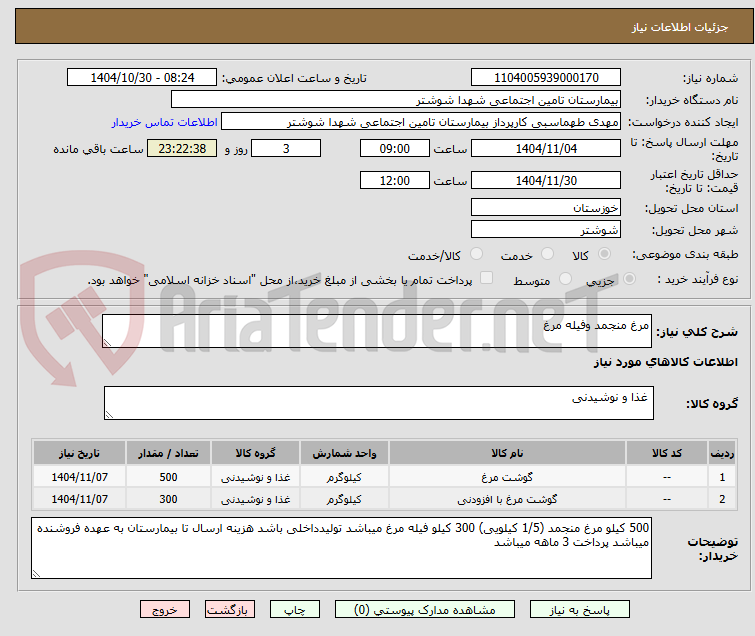The height and width of the screenshot is (636, 755).
Task: Click the ردیف column header
Action: point(722,453)
